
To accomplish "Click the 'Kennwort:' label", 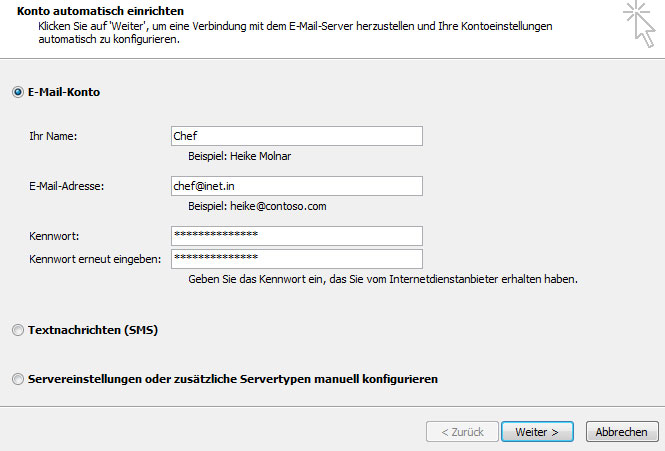I will (55, 236).
